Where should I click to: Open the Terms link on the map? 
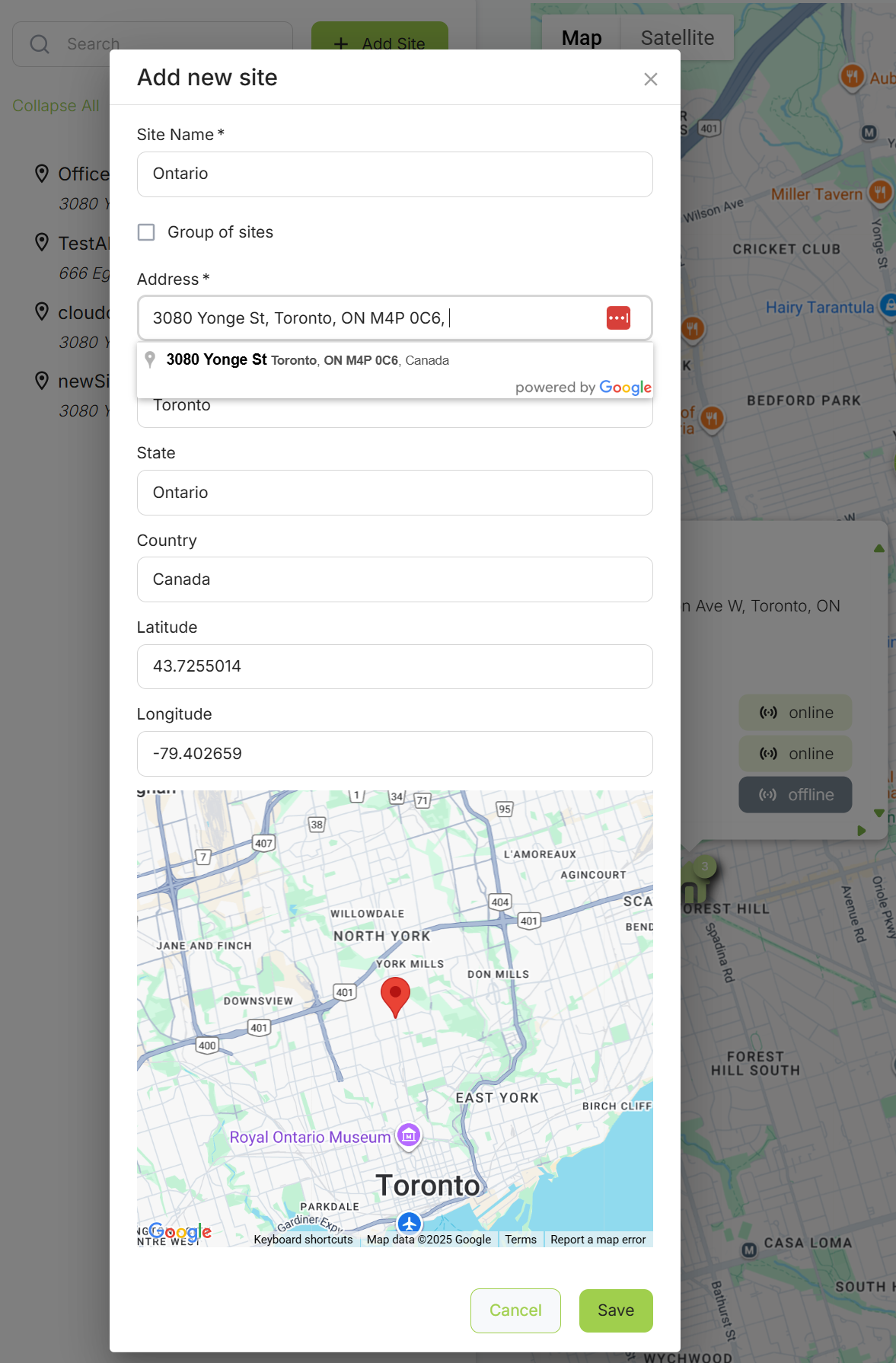521,1240
